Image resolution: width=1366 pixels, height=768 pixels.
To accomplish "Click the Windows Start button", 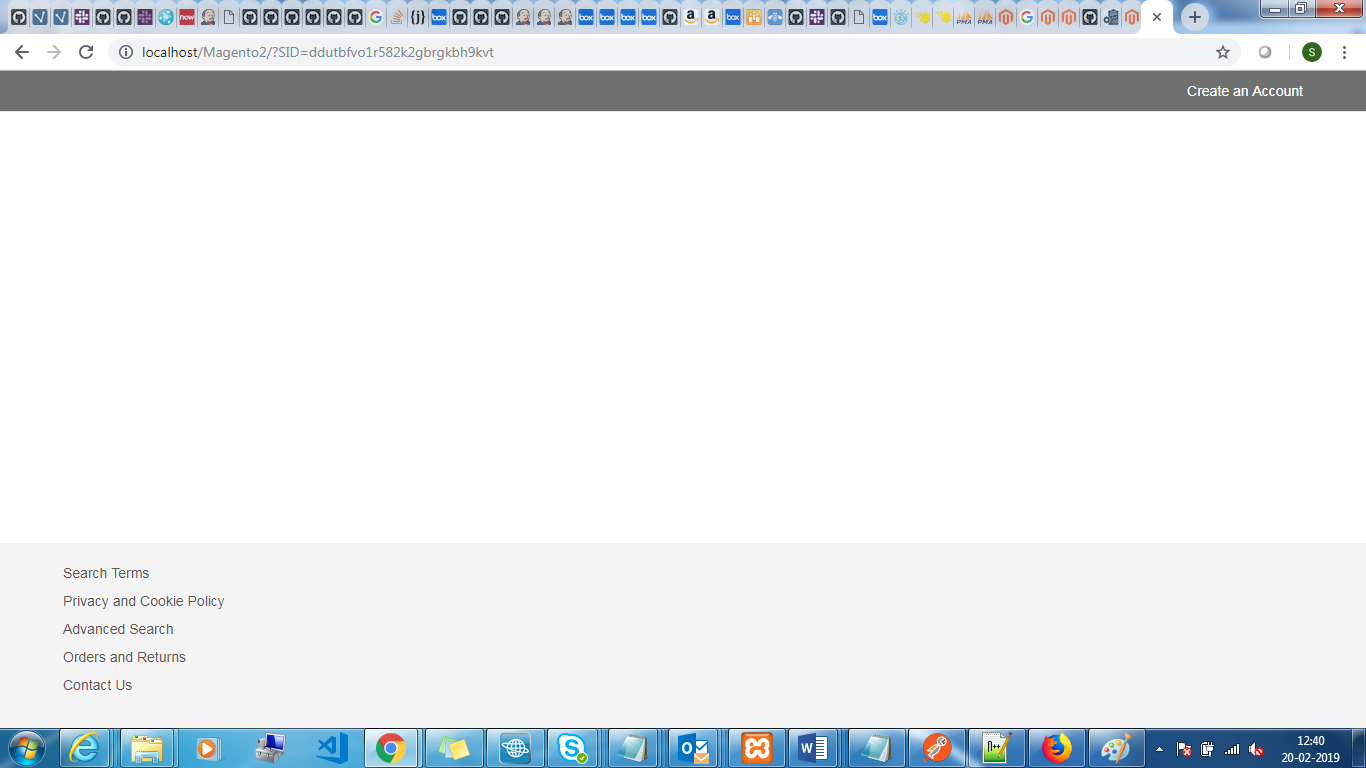I will coord(26,748).
